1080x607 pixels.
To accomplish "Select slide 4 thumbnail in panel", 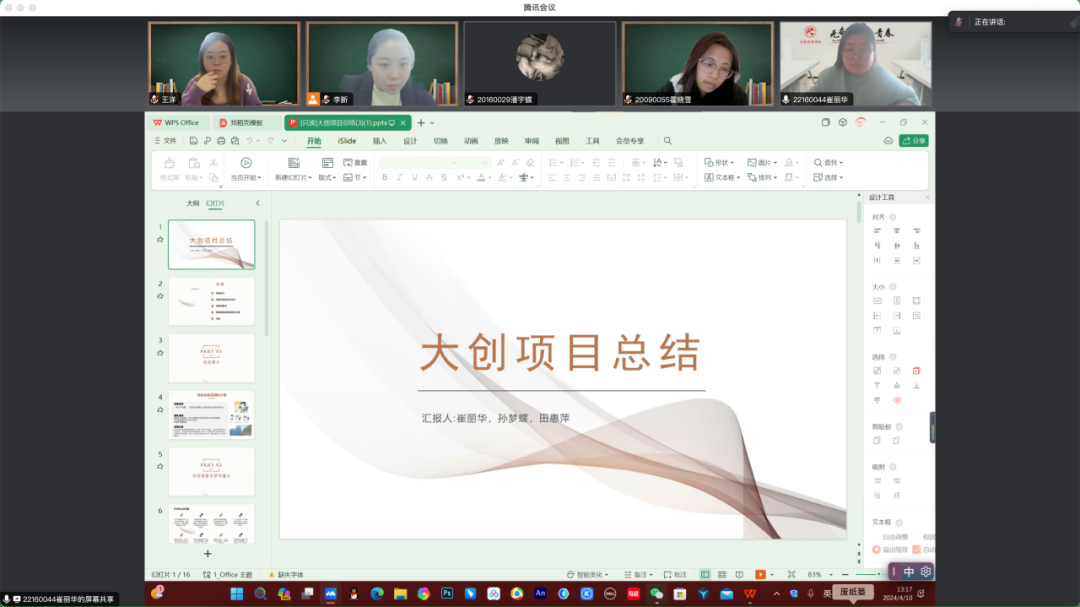I will 211,415.
